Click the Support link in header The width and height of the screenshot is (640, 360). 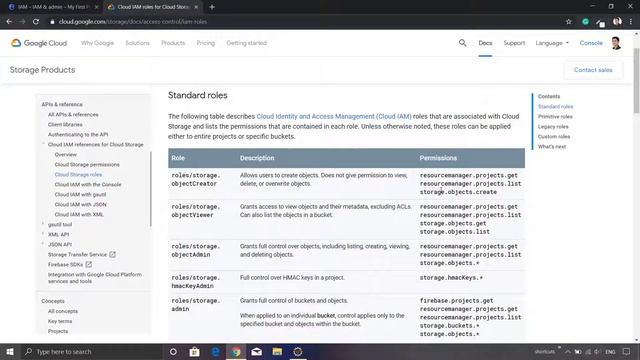click(514, 43)
